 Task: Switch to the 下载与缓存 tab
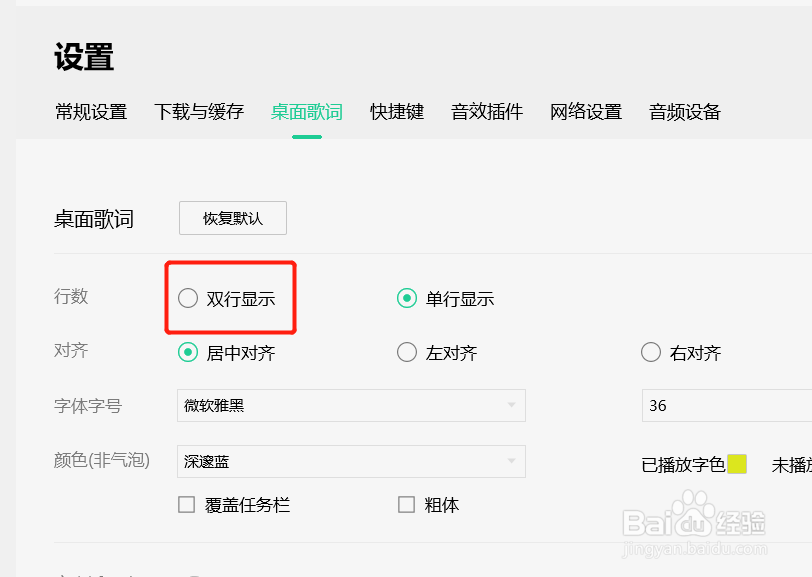[x=199, y=112]
